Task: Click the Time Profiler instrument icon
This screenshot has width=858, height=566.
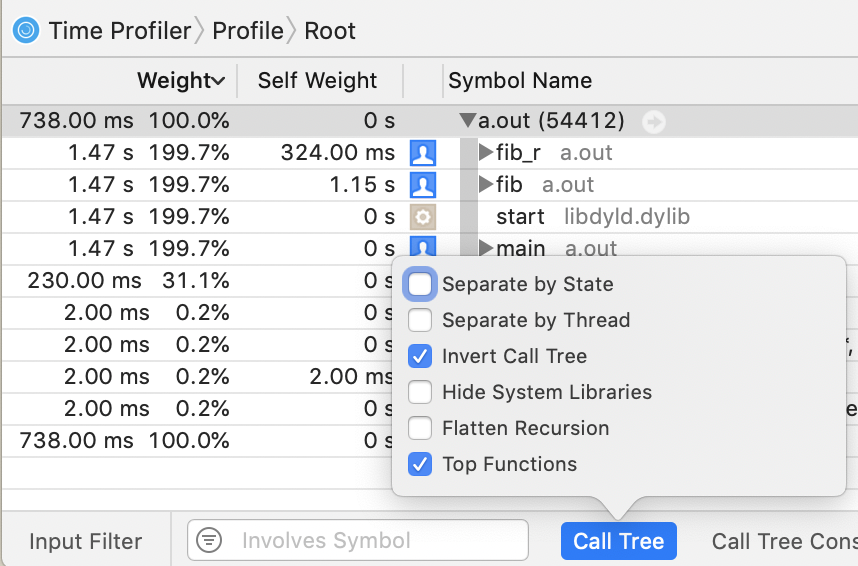Action: (x=26, y=31)
